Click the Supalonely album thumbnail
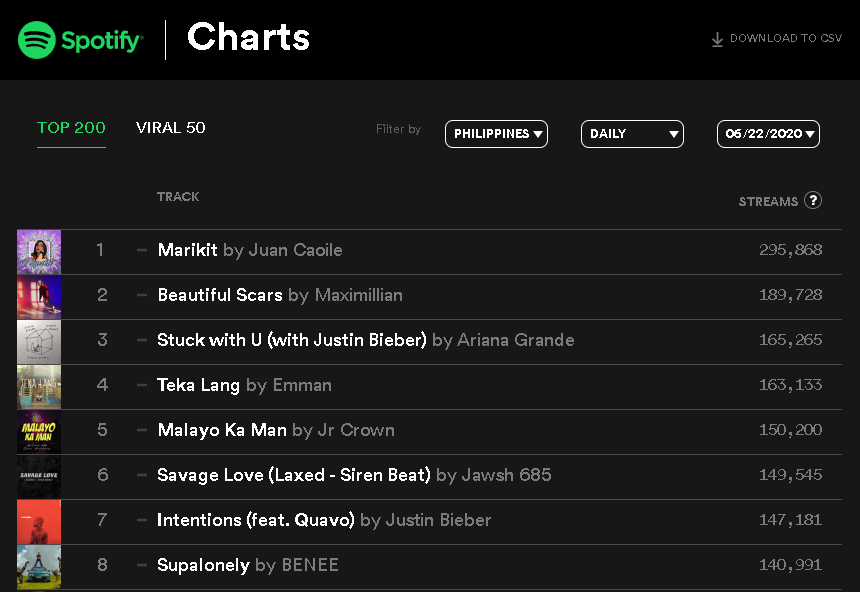The width and height of the screenshot is (860, 592). pyautogui.click(x=39, y=567)
